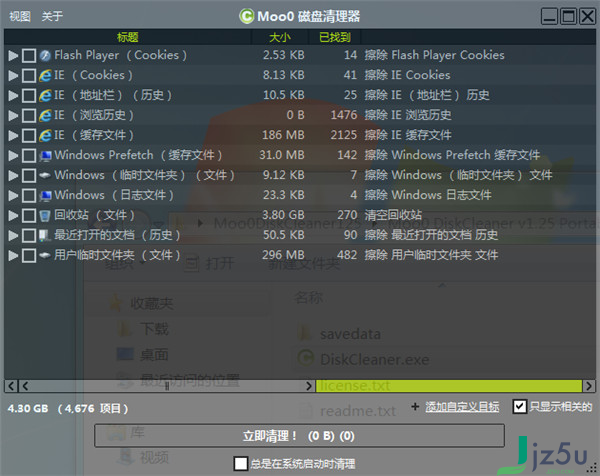
Task: Check the 最近打开的文档 (历史) checkbox
Action: pos(29,235)
